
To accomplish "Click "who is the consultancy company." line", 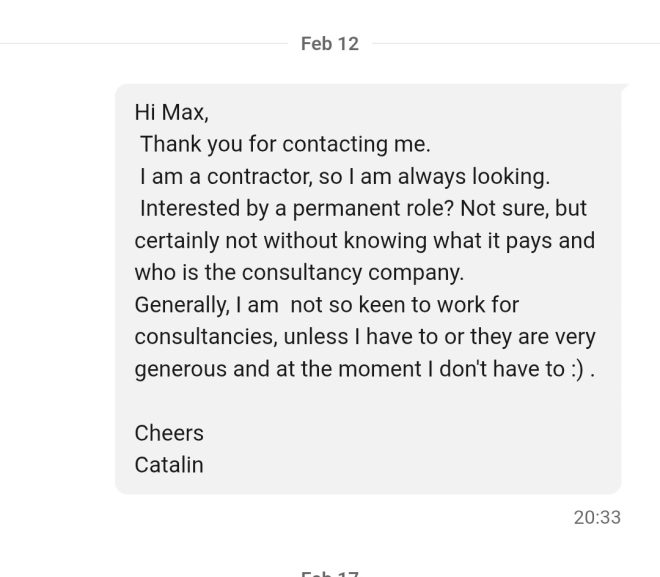I will pyautogui.click(x=299, y=272).
